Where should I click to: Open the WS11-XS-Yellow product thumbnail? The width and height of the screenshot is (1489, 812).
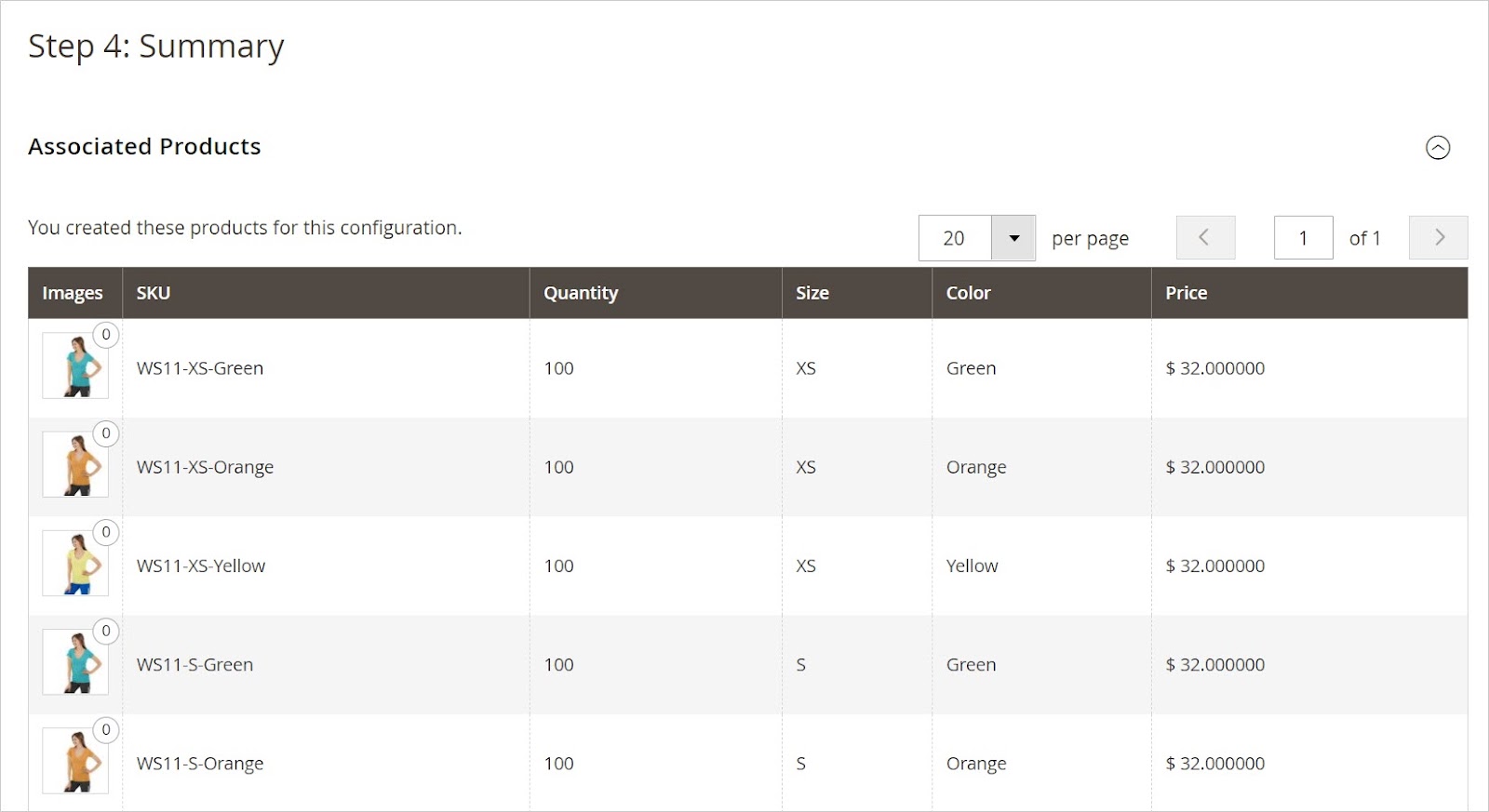[75, 564]
